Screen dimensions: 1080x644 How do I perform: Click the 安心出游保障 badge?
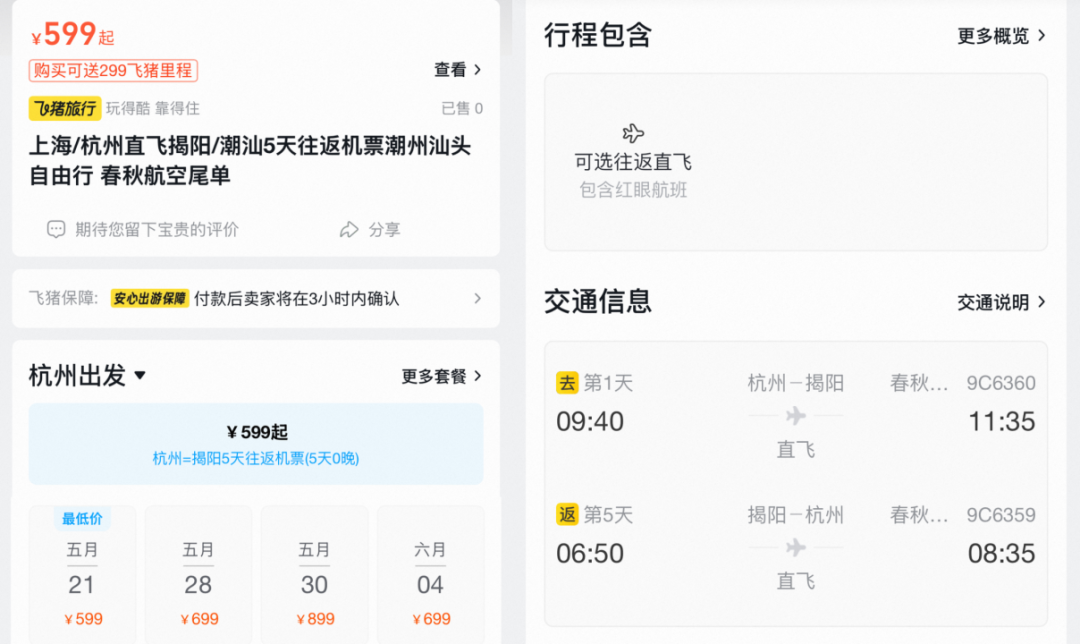point(149,298)
